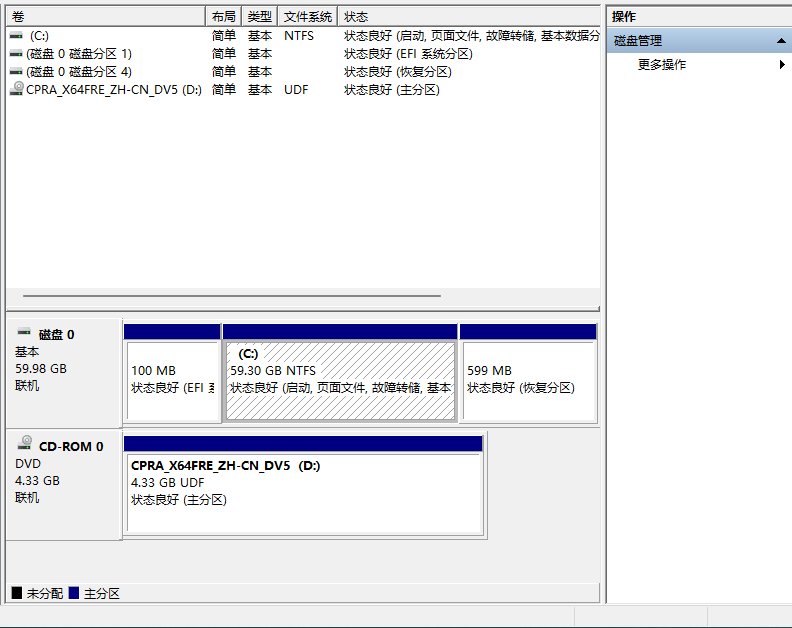The height and width of the screenshot is (628, 792).
Task: Click the DVD disc icon for CPRA_X64FRE_ZH-CN_DV5
Action: click(x=16, y=89)
